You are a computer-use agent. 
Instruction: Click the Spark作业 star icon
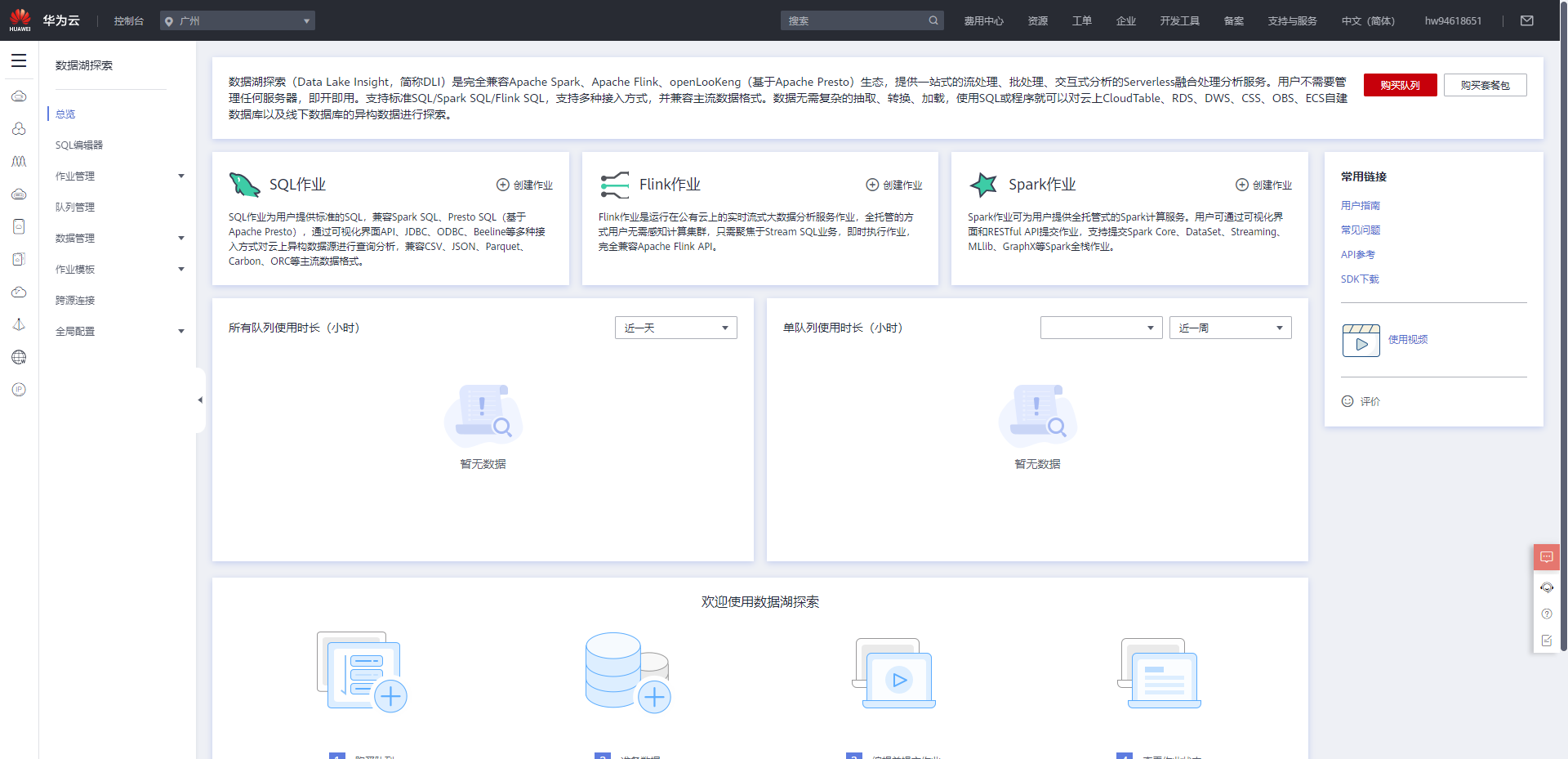983,185
